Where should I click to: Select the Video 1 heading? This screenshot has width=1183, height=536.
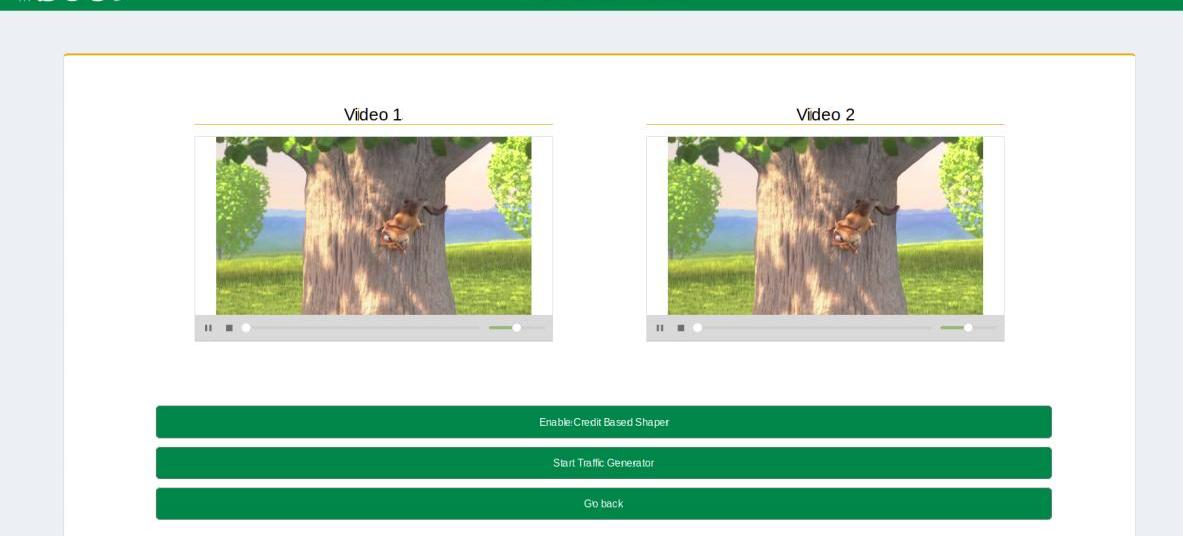[373, 115]
